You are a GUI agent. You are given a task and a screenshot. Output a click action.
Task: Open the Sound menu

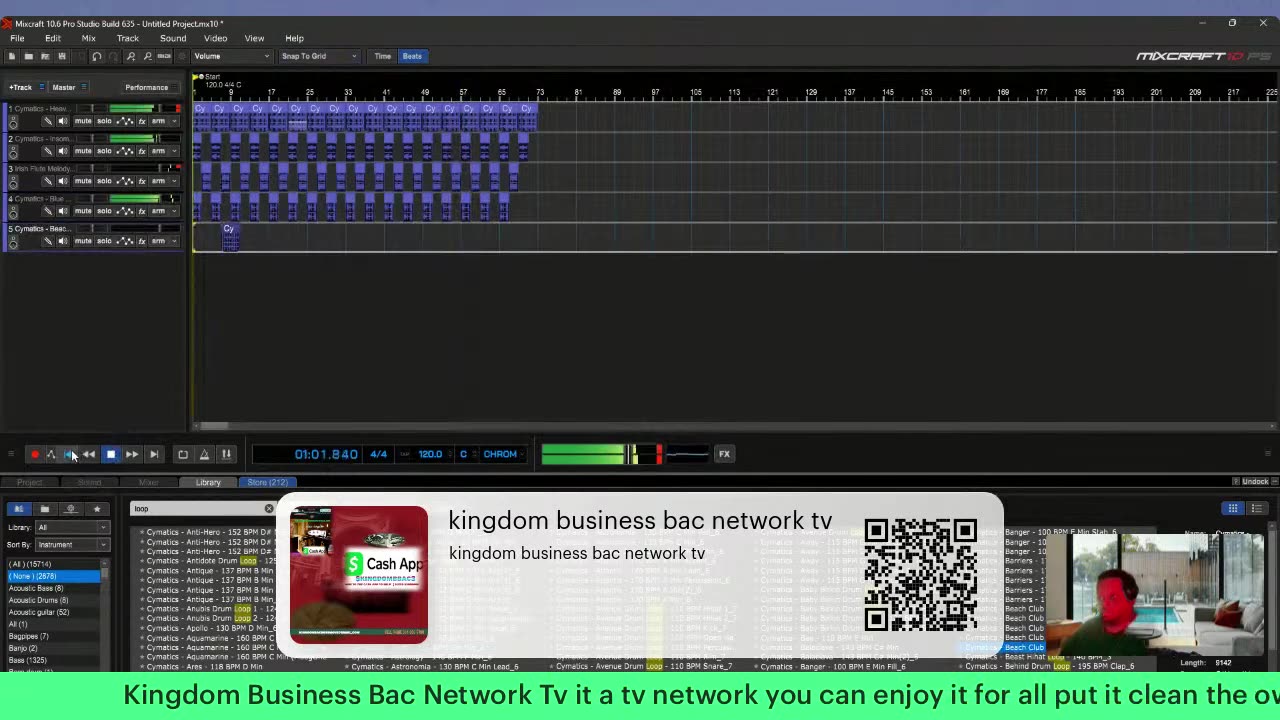click(x=173, y=38)
